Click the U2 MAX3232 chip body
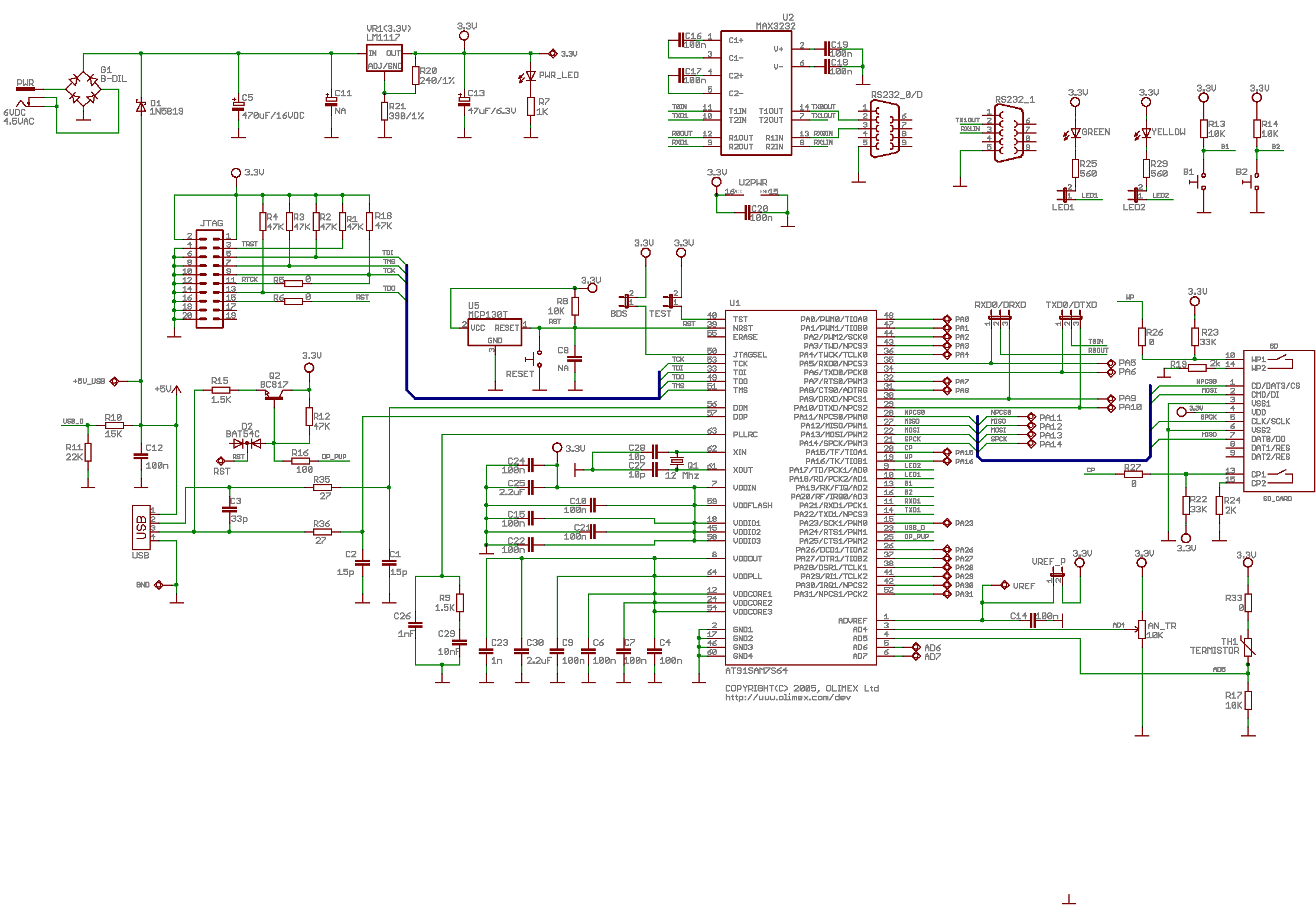 pyautogui.click(x=756, y=93)
